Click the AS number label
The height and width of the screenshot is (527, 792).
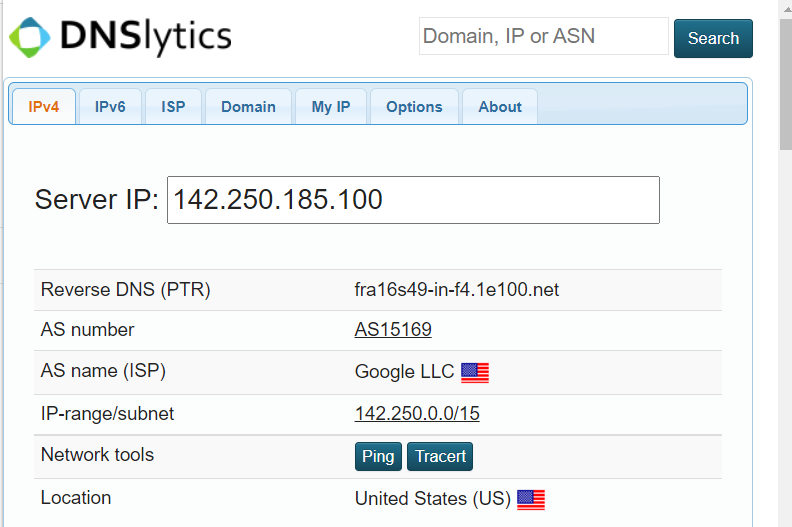tap(87, 329)
